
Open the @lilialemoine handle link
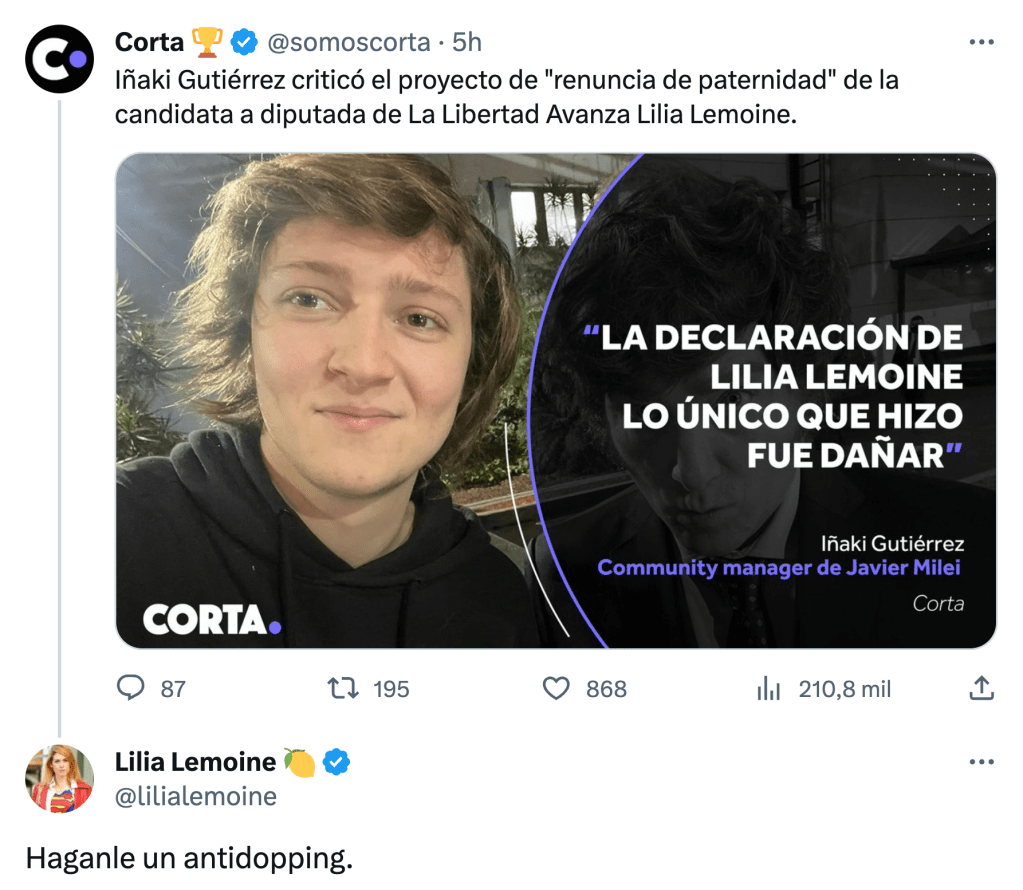tap(196, 796)
